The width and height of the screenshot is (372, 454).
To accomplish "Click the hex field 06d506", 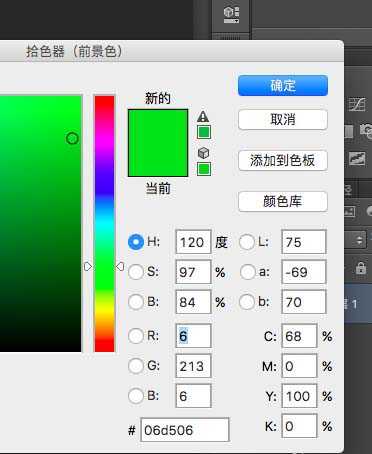I will click(x=185, y=430).
